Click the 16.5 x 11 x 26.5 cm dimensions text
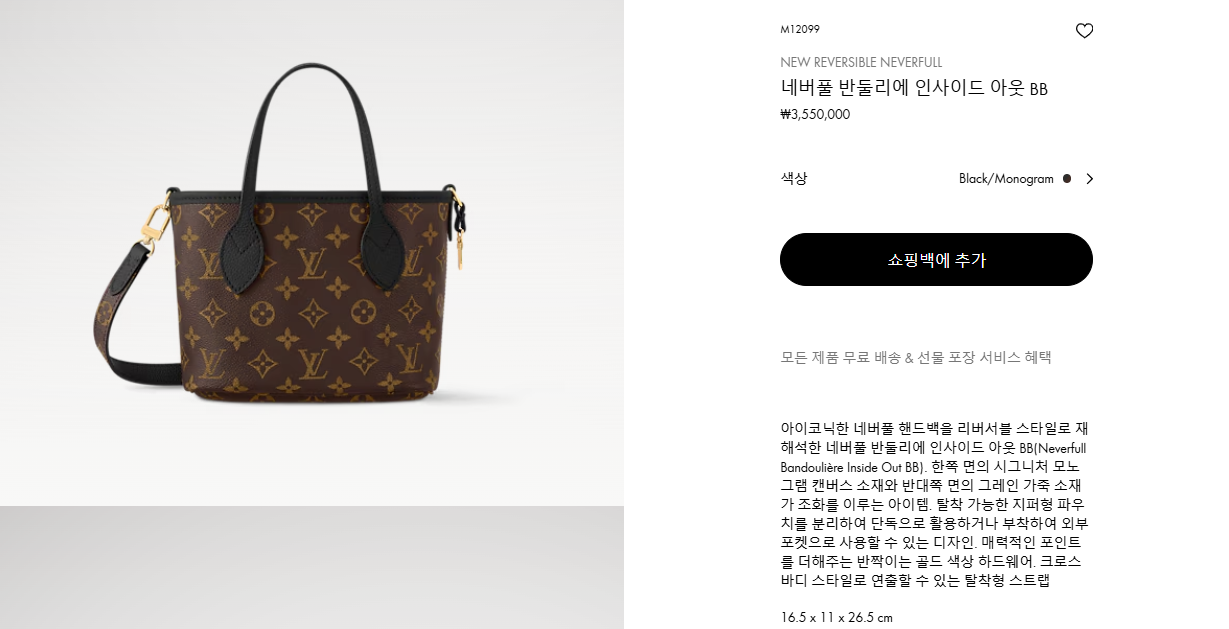1229x629 pixels. [836, 617]
